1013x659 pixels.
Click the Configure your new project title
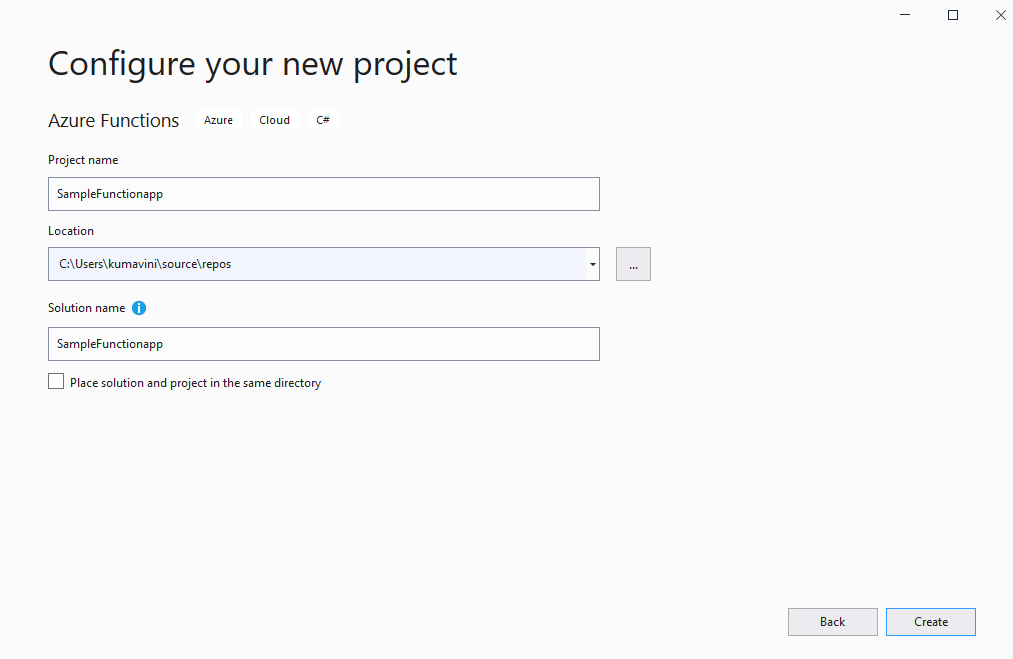[252, 64]
